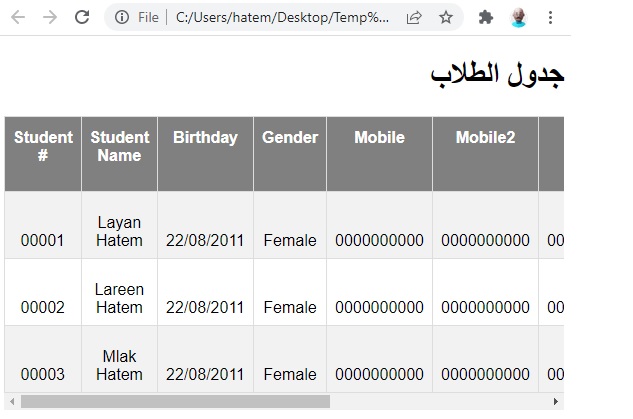
Task: Open the Extensions puzzle icon
Action: tap(486, 17)
